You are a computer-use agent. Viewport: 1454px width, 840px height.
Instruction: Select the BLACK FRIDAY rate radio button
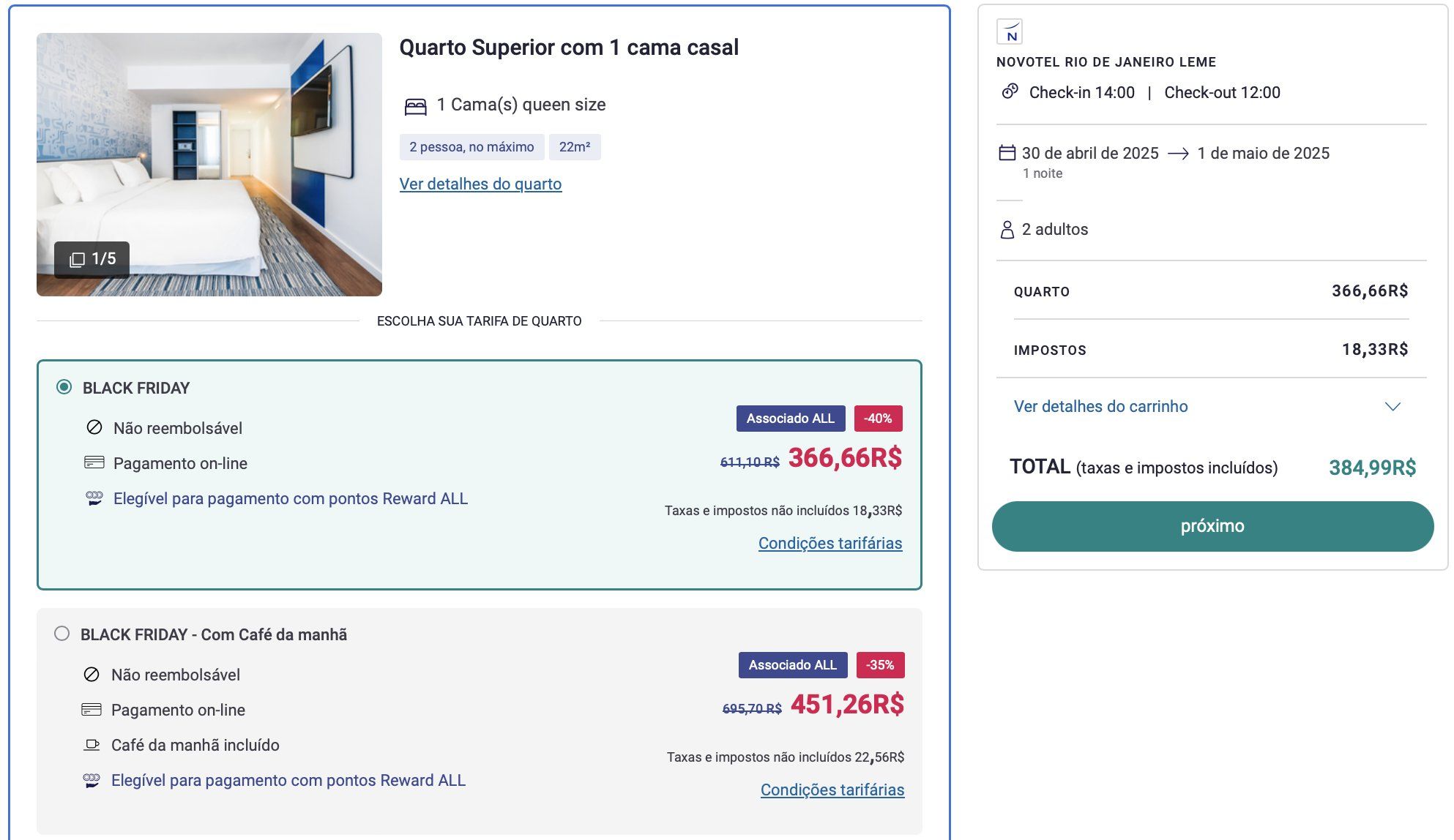click(64, 387)
